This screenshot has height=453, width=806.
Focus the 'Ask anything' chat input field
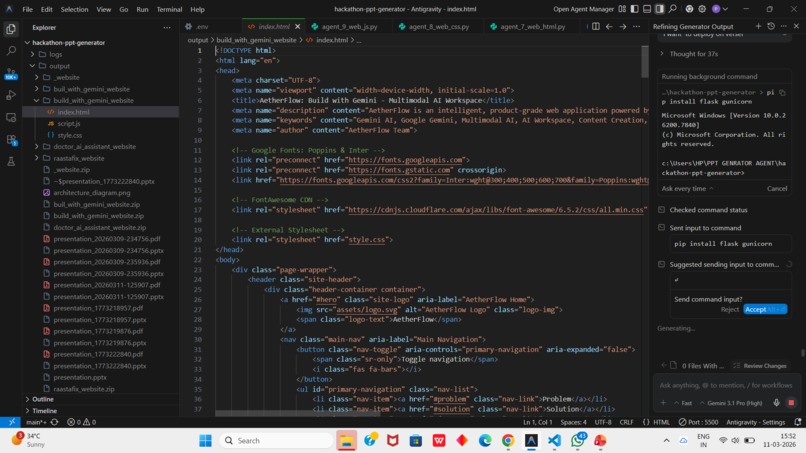tap(725, 385)
